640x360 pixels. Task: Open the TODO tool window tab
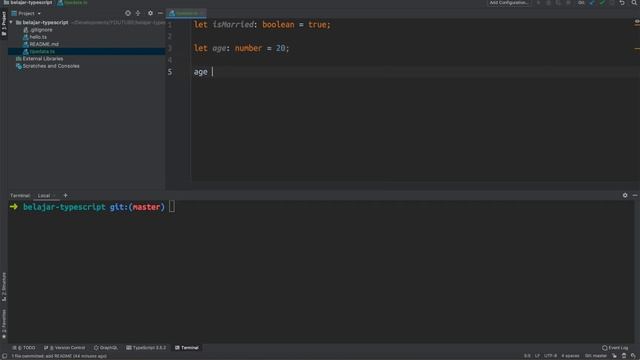coord(24,348)
